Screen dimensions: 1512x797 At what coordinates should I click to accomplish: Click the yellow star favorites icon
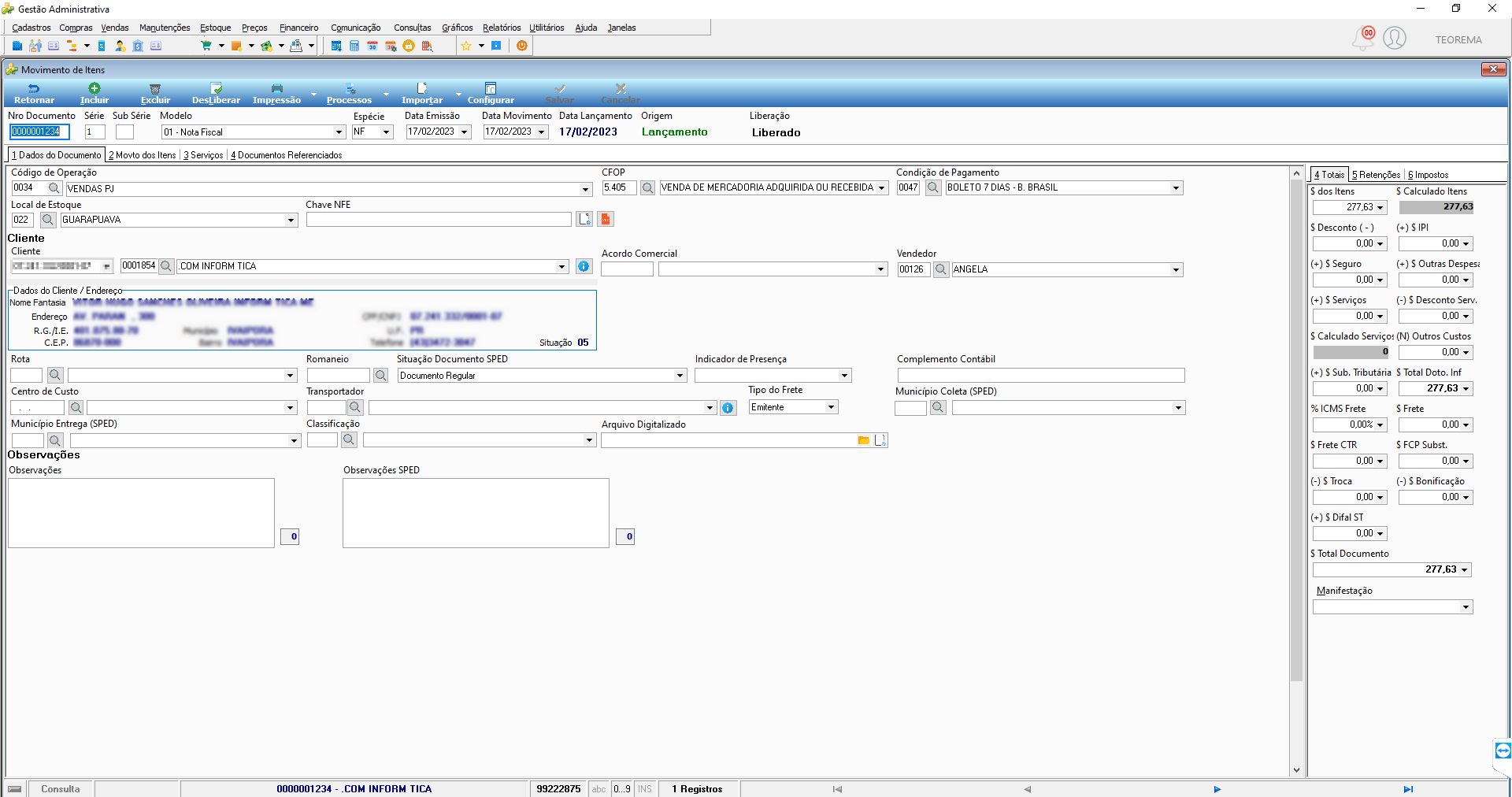point(466,46)
